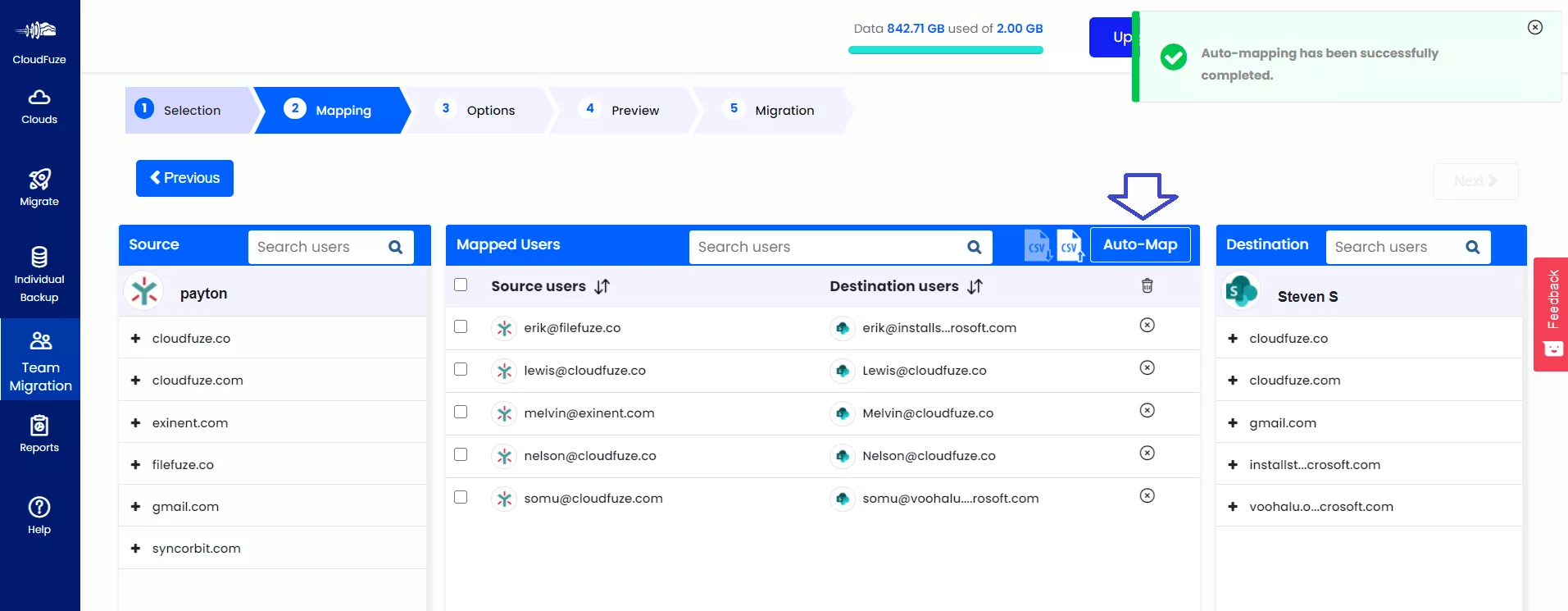This screenshot has width=1568, height=611.
Task: Open Reports in the sidebar
Action: click(x=39, y=435)
